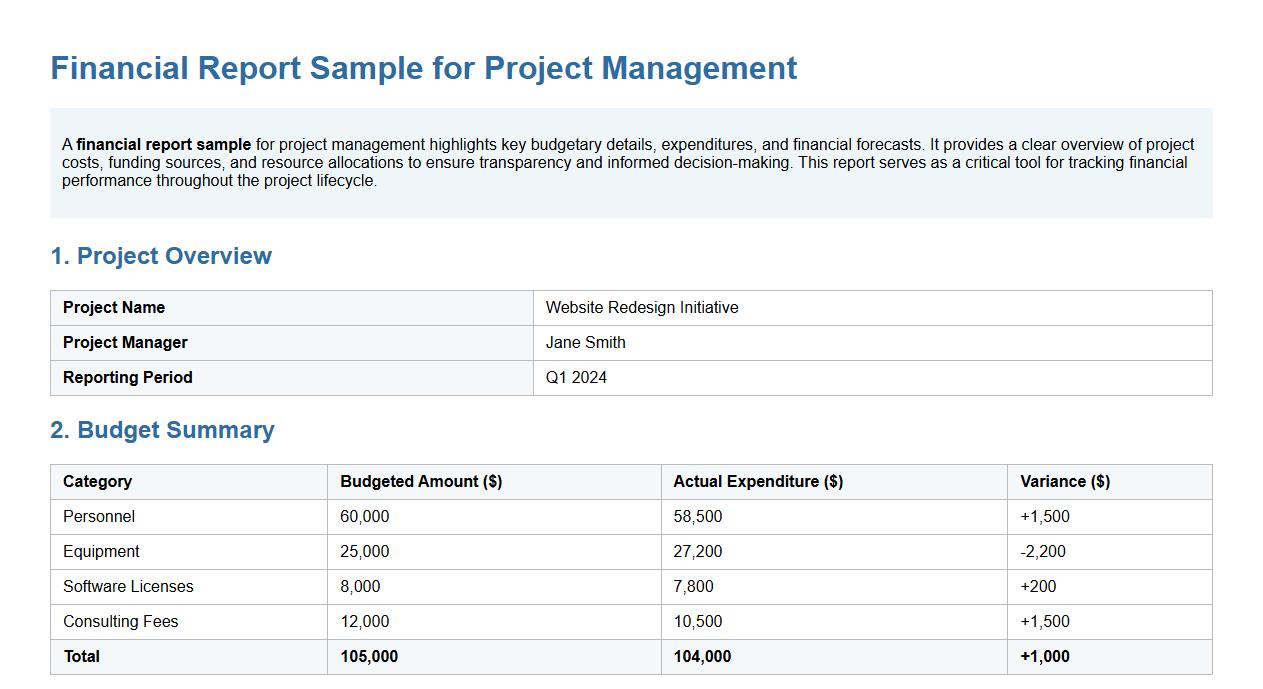Click the Actual Expenditure column header
The image size is (1263, 689).
click(756, 481)
